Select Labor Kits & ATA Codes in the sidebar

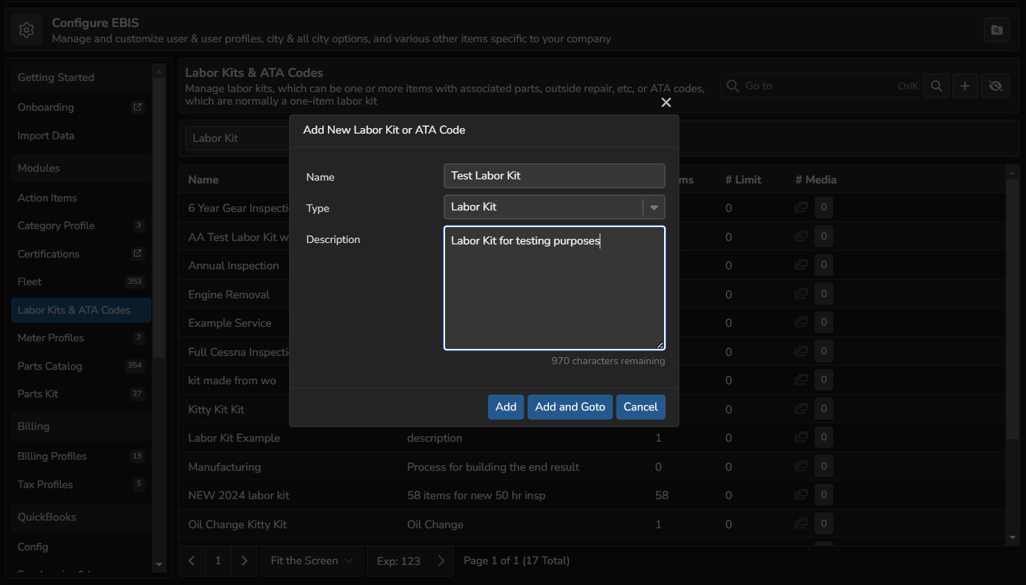(x=80, y=310)
